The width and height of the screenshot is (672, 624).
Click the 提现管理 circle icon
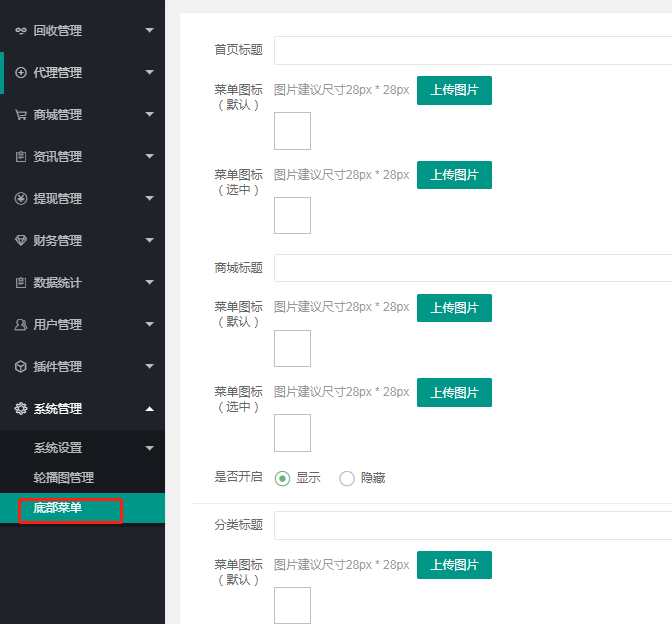point(21,198)
